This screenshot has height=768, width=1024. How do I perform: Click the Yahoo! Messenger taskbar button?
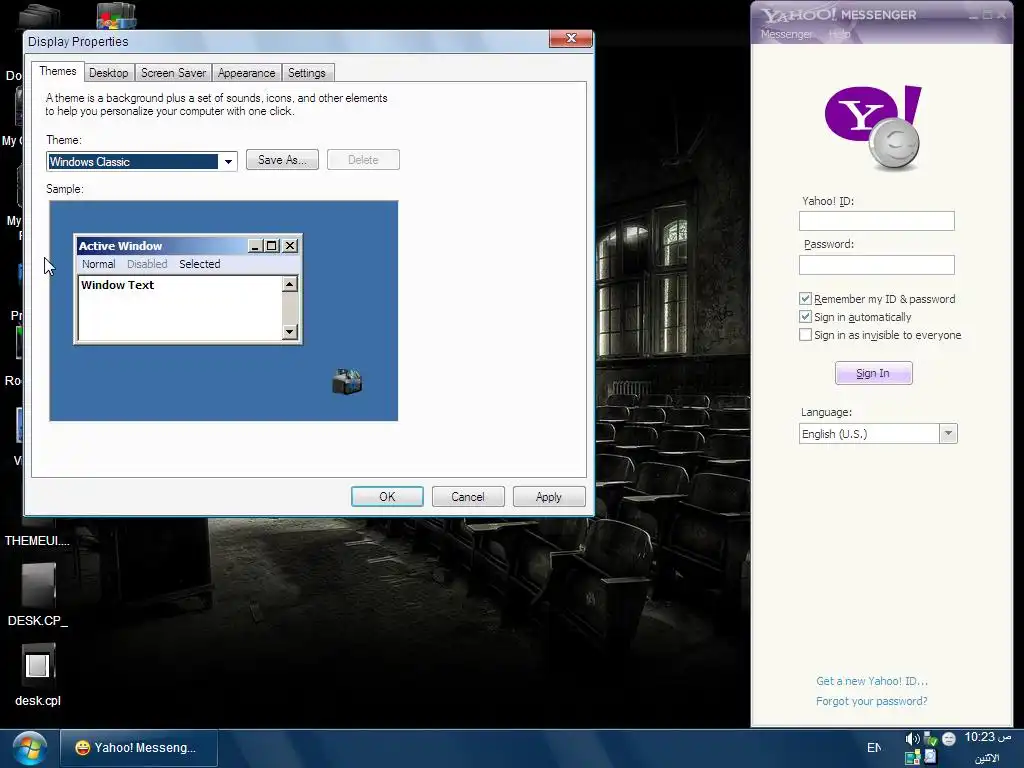click(138, 748)
